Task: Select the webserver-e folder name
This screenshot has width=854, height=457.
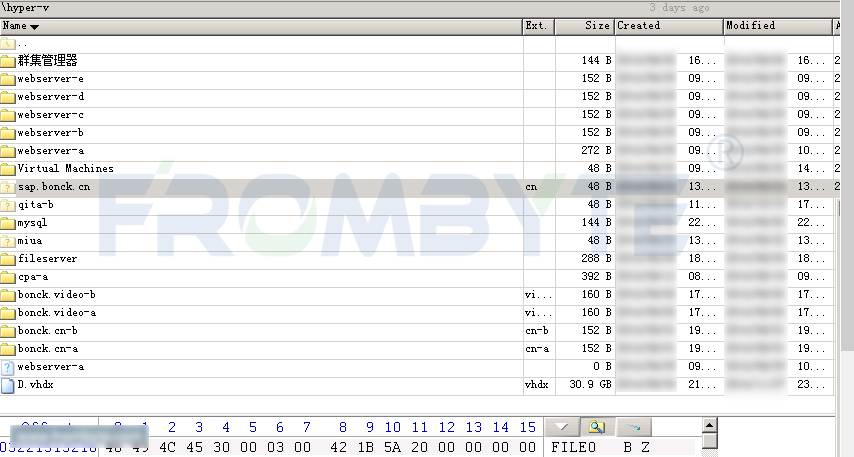Action: click(x=51, y=79)
